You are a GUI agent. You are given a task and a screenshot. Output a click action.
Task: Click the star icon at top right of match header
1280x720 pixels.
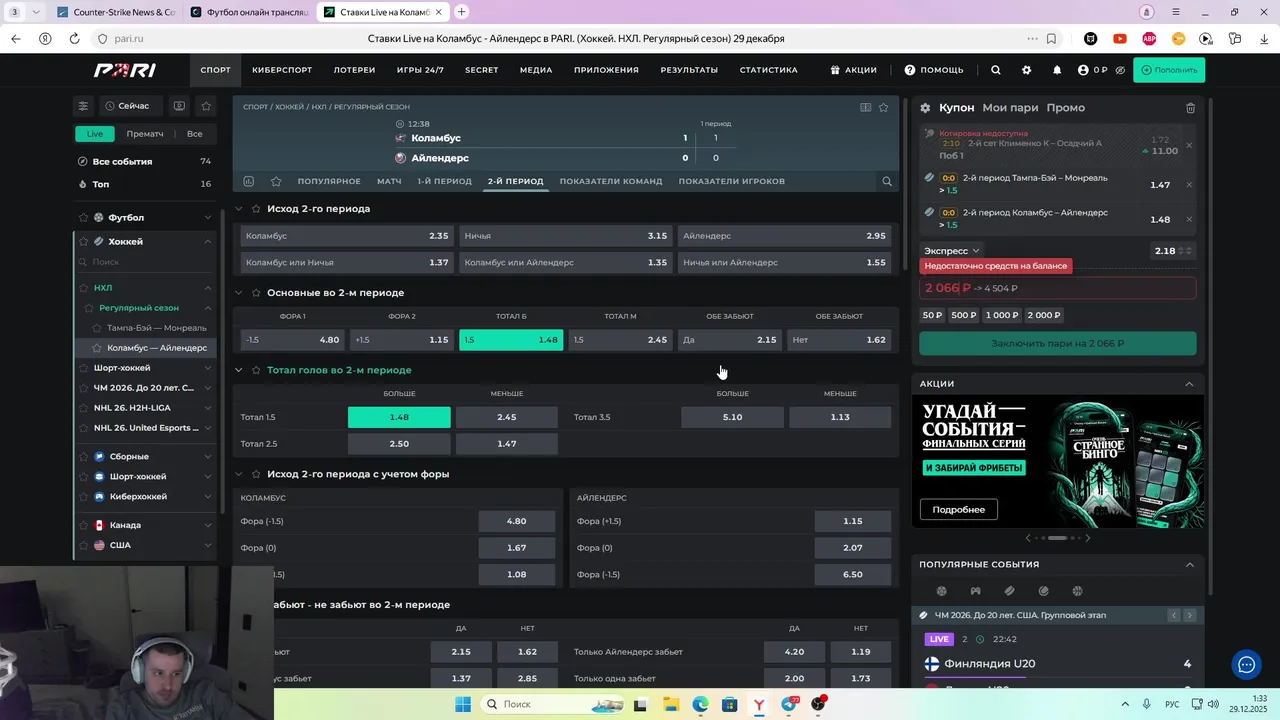(884, 107)
